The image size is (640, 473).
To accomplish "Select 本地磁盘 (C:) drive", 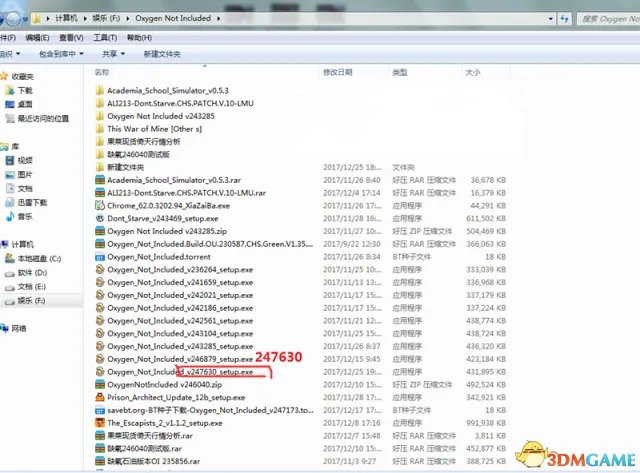I will [39, 259].
